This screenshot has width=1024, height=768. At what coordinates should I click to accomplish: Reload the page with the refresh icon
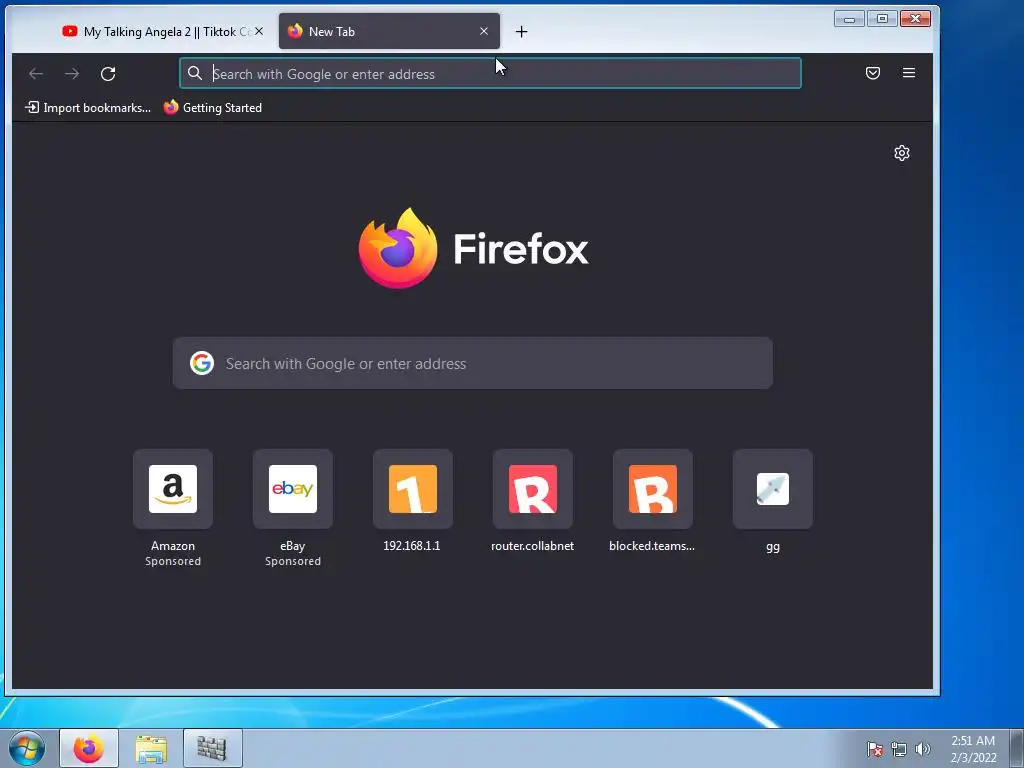108,74
